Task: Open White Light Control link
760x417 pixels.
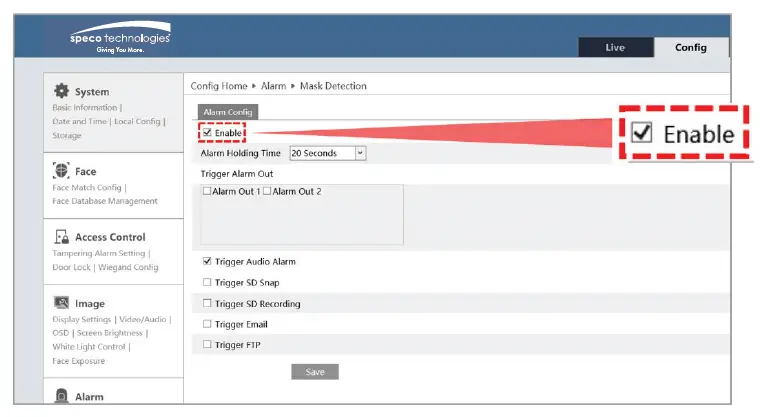Action: point(89,347)
